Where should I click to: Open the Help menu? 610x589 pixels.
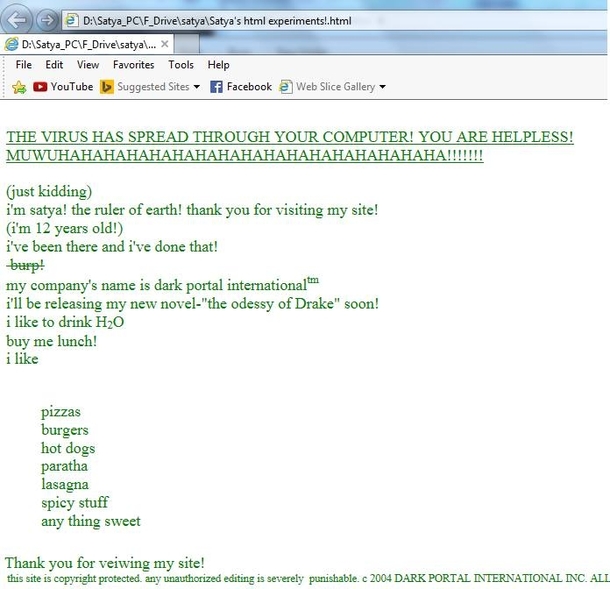coord(218,65)
